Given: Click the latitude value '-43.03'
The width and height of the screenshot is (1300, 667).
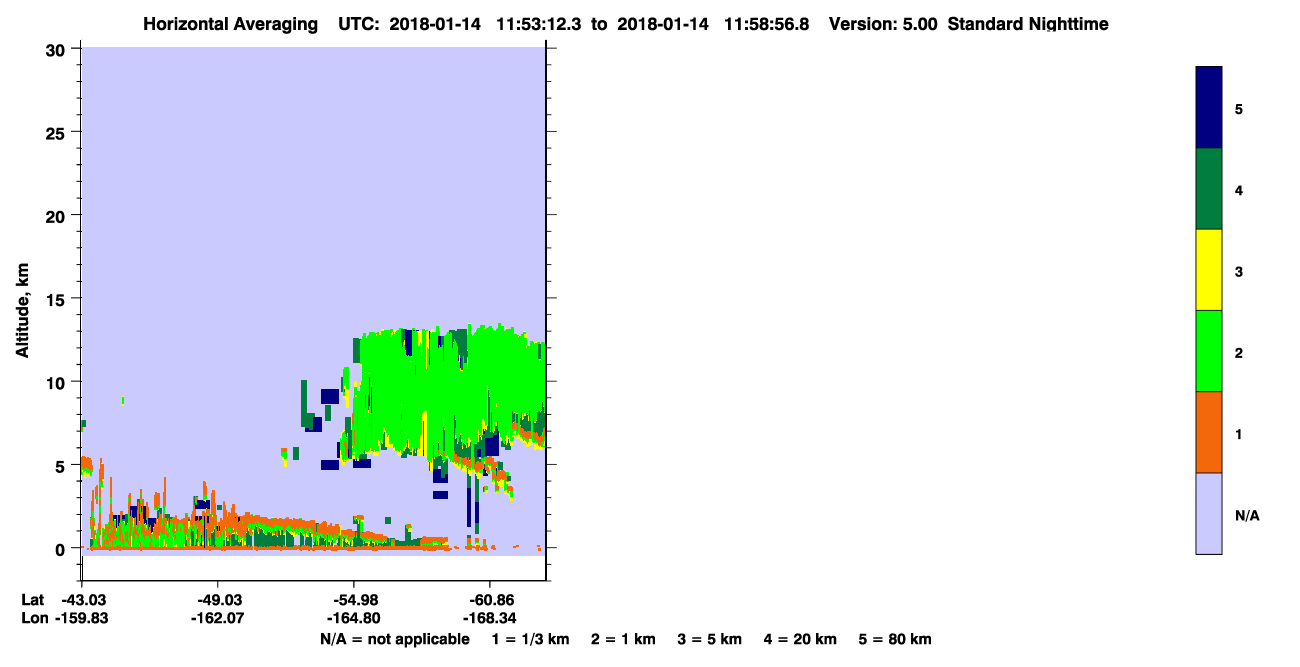Looking at the screenshot, I should pyautogui.click(x=82, y=600).
